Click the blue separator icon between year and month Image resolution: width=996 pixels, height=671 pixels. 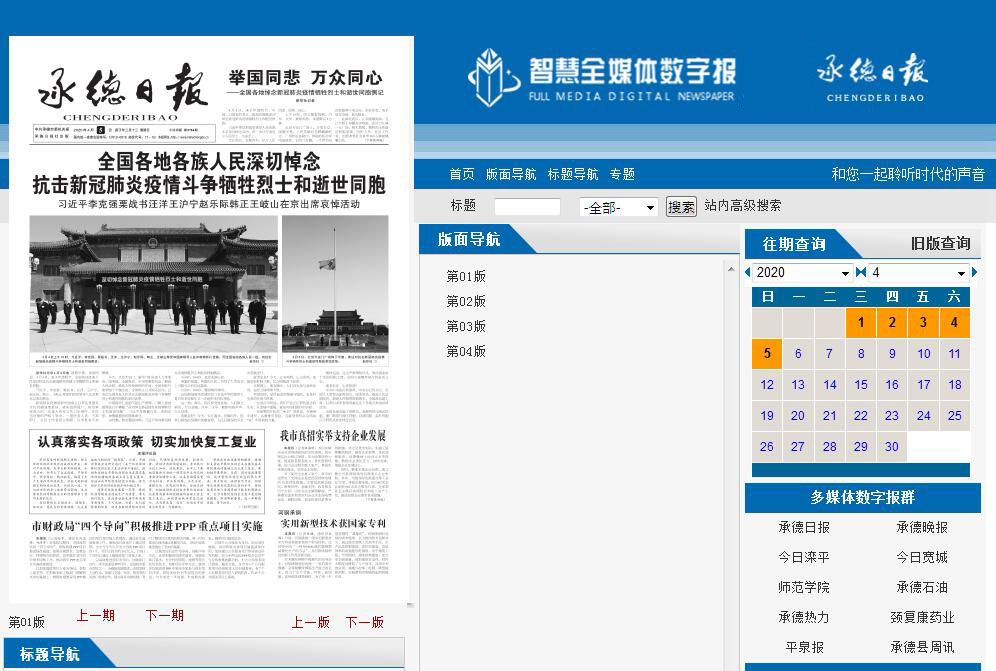861,273
